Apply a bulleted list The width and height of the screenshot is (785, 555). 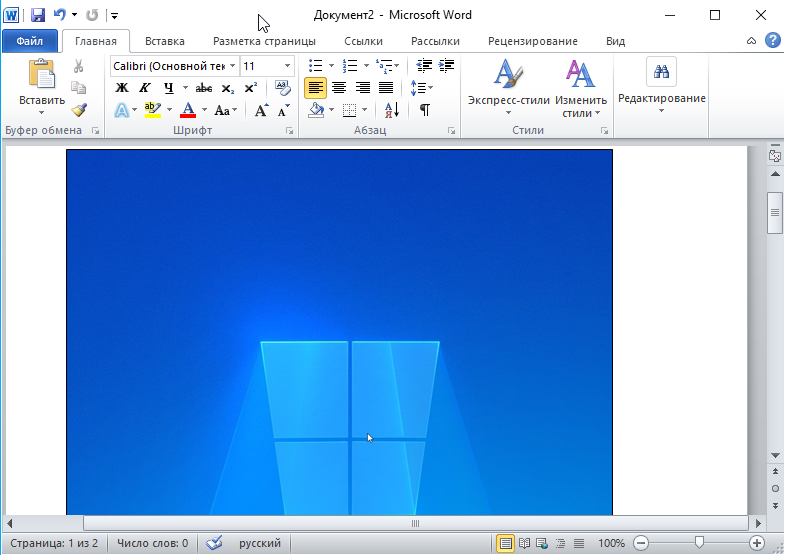click(x=315, y=66)
